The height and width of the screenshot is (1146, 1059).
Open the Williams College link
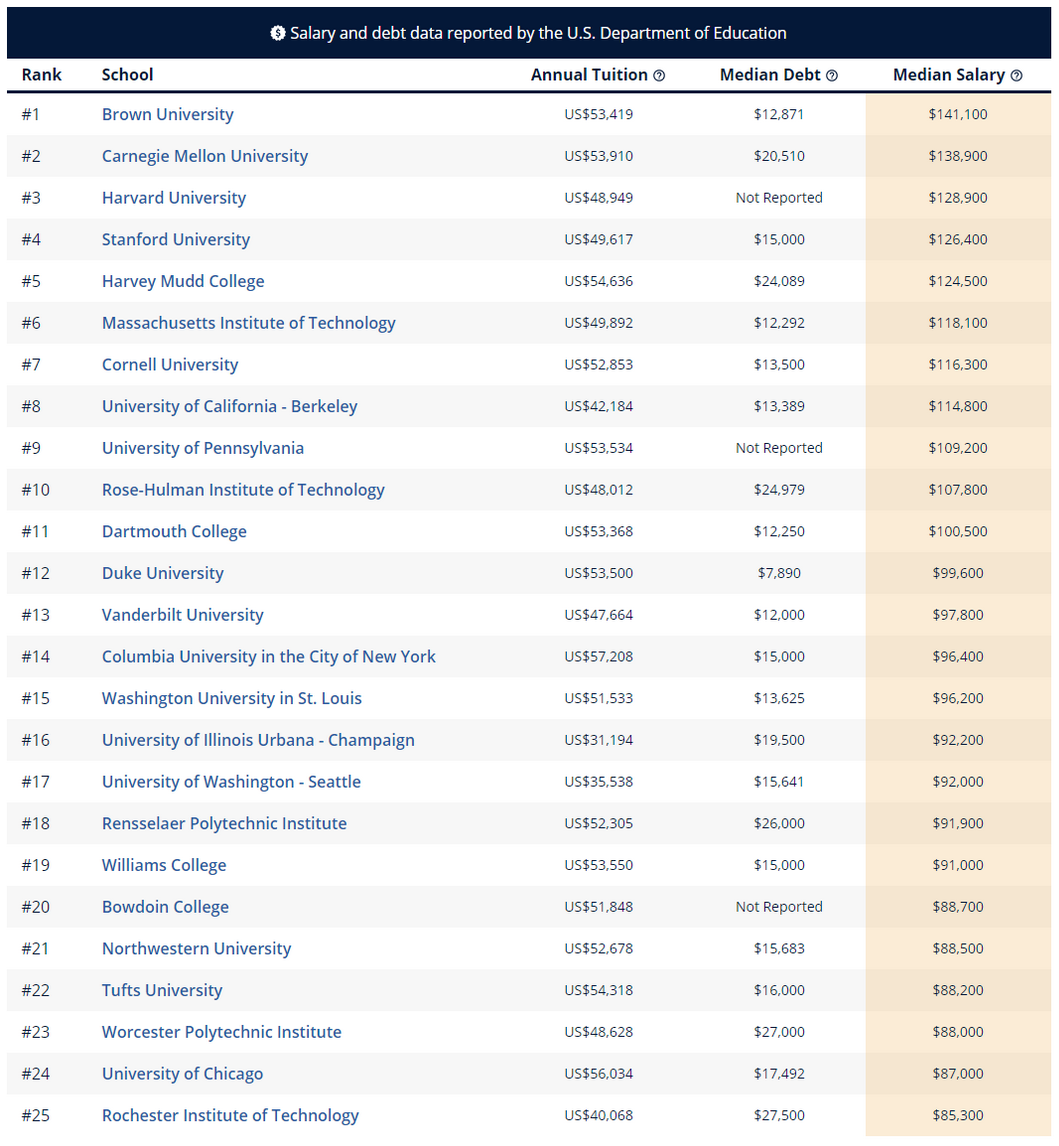(164, 865)
